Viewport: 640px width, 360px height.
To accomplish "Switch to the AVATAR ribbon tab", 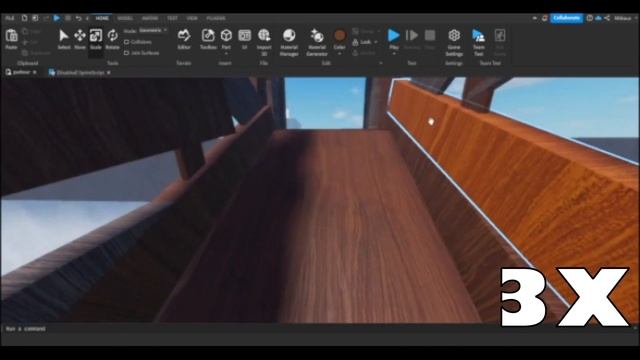I will (x=150, y=18).
